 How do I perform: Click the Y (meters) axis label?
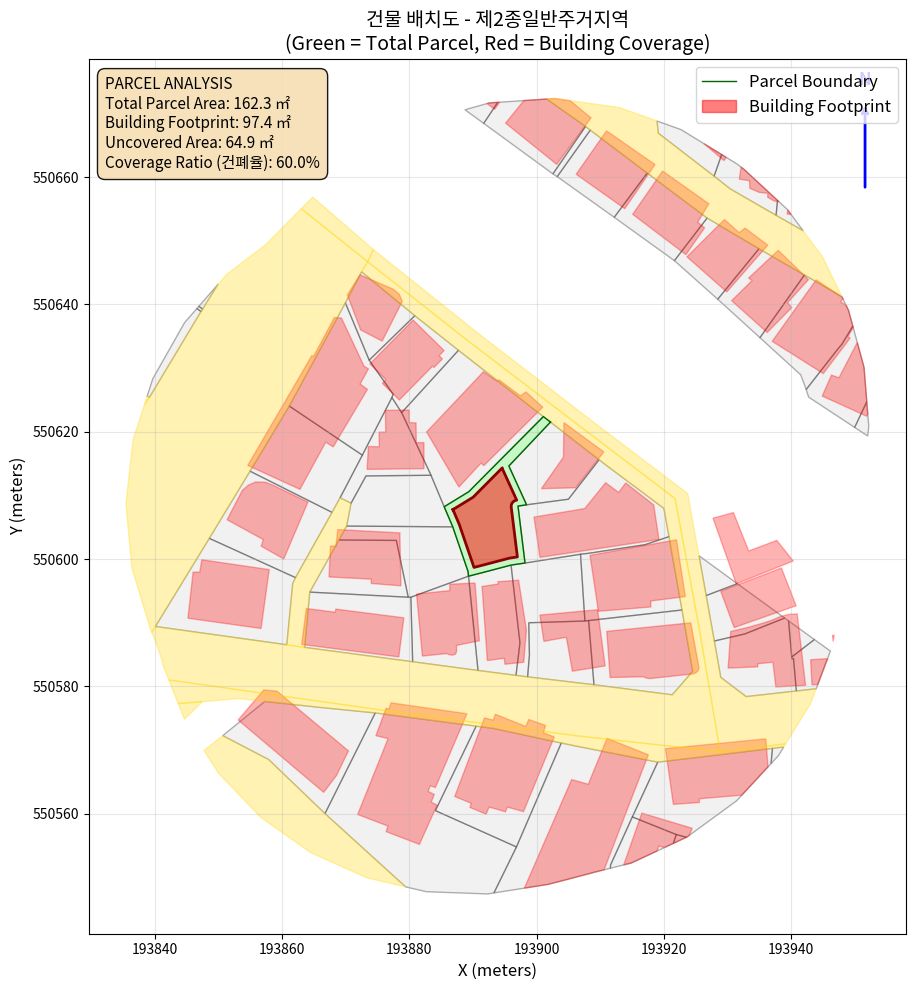coord(16,497)
